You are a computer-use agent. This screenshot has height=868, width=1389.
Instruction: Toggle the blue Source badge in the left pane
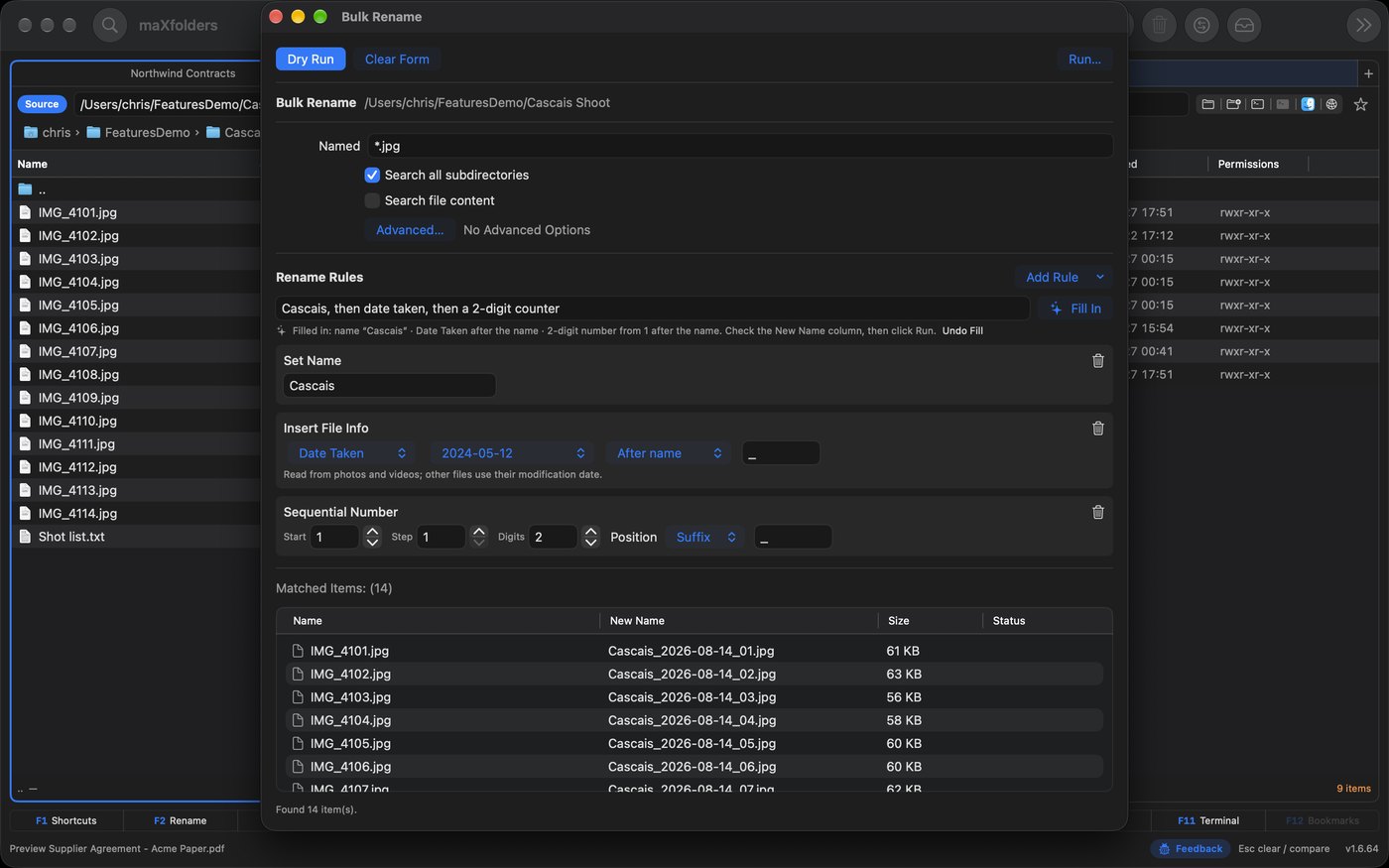(x=42, y=104)
